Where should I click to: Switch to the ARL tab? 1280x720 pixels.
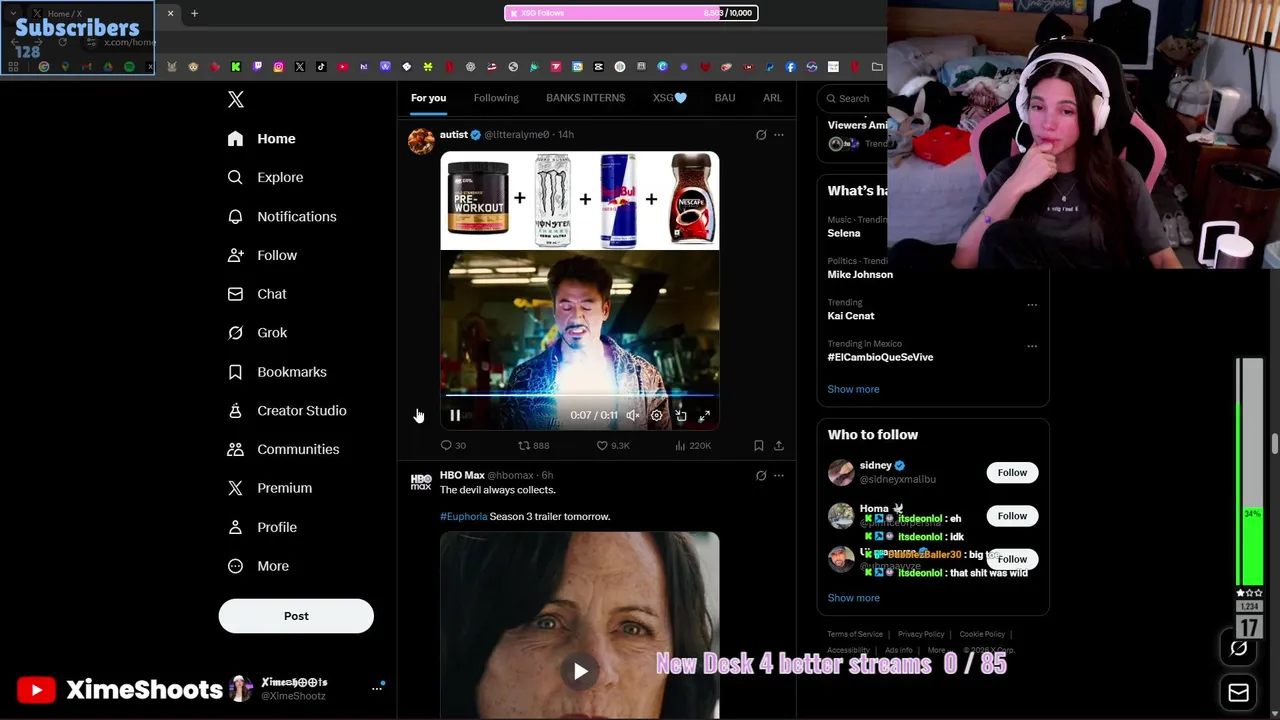tap(772, 98)
